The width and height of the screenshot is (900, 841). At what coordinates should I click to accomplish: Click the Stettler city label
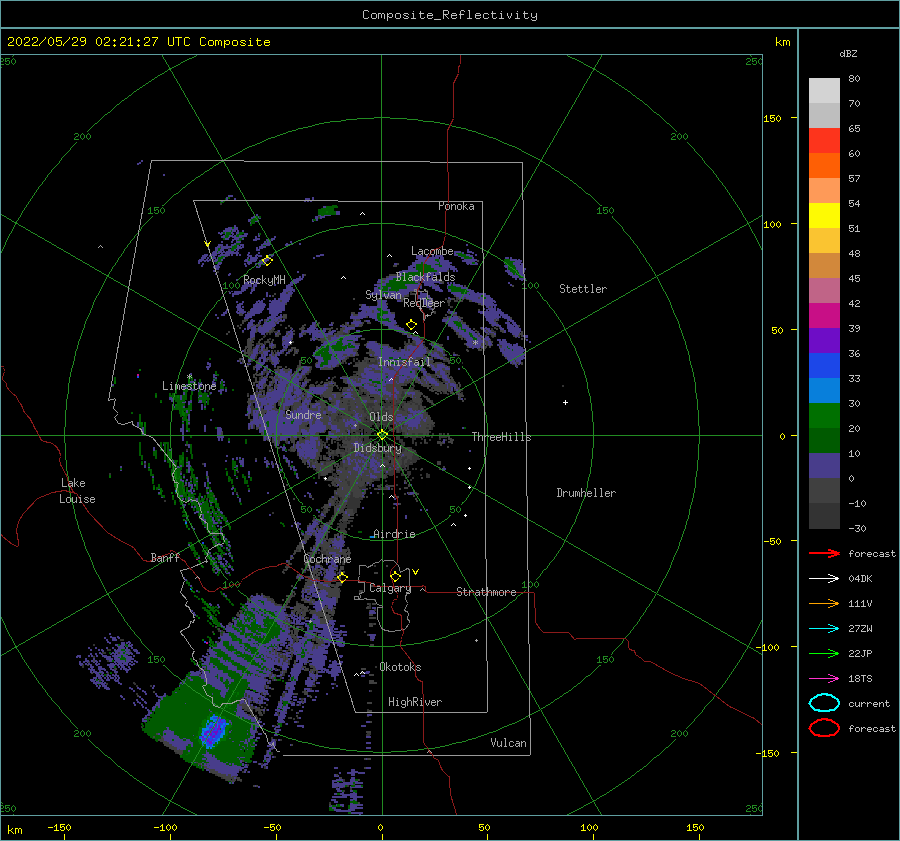[x=583, y=289]
